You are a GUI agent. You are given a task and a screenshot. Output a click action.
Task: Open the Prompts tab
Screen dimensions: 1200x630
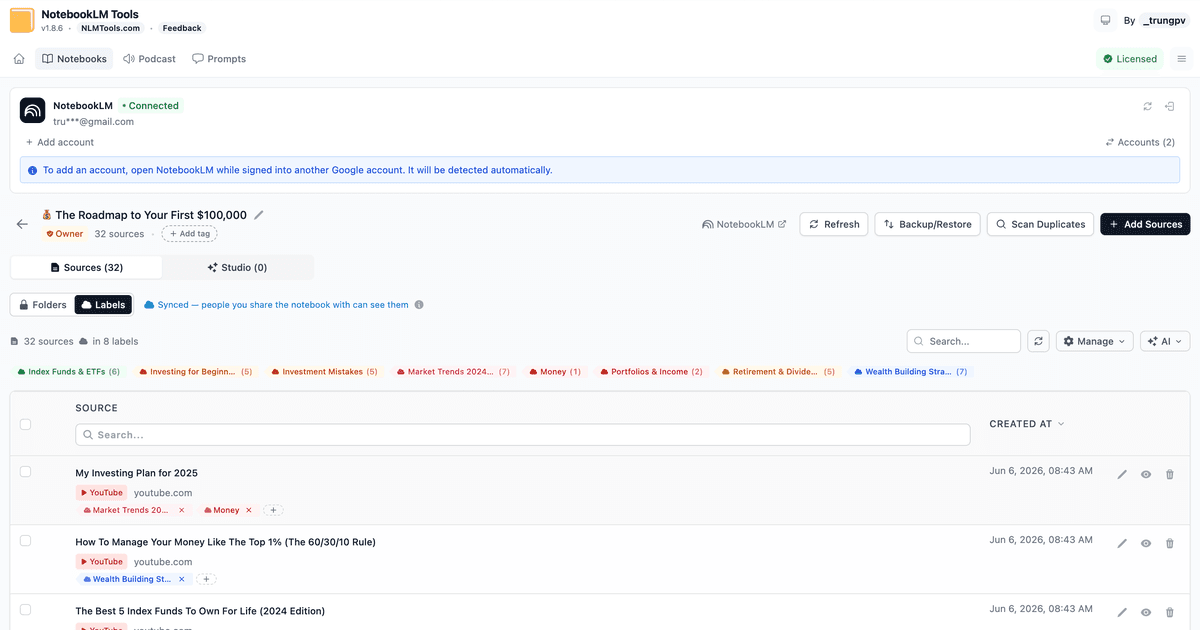pos(219,59)
